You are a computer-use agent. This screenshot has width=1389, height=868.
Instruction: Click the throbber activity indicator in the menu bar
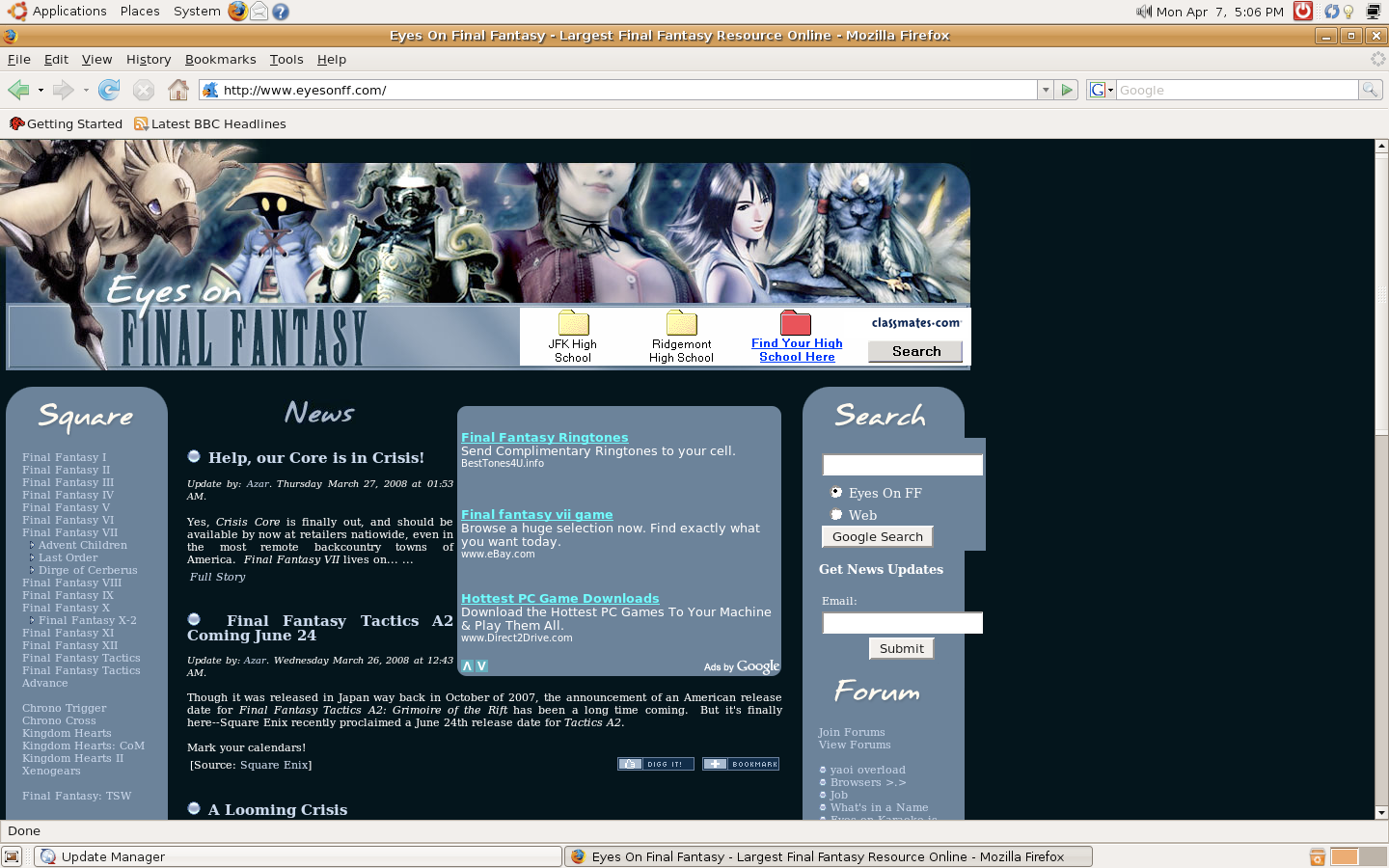1377,59
